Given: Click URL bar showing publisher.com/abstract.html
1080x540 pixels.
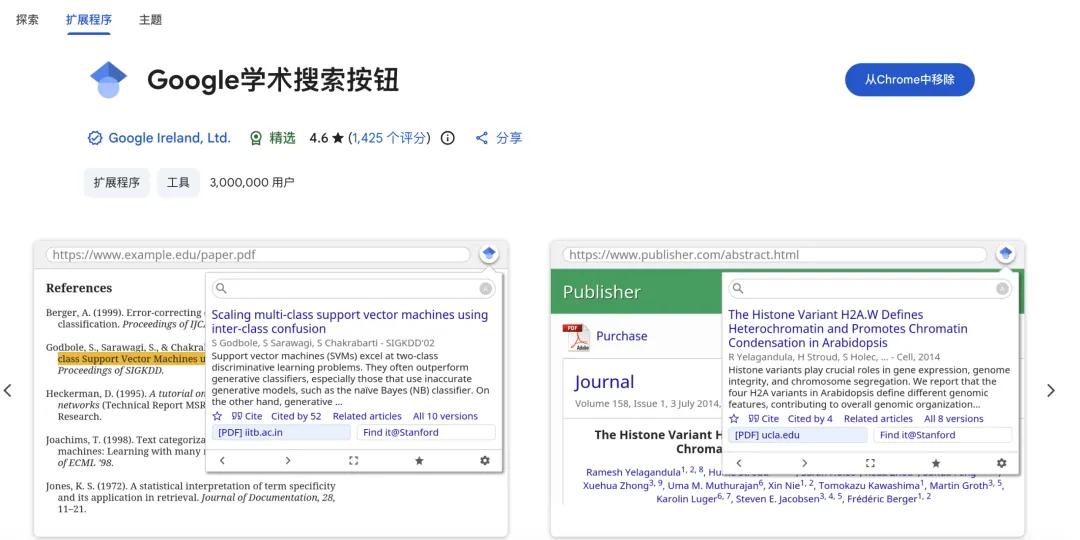Looking at the screenshot, I should [775, 254].
